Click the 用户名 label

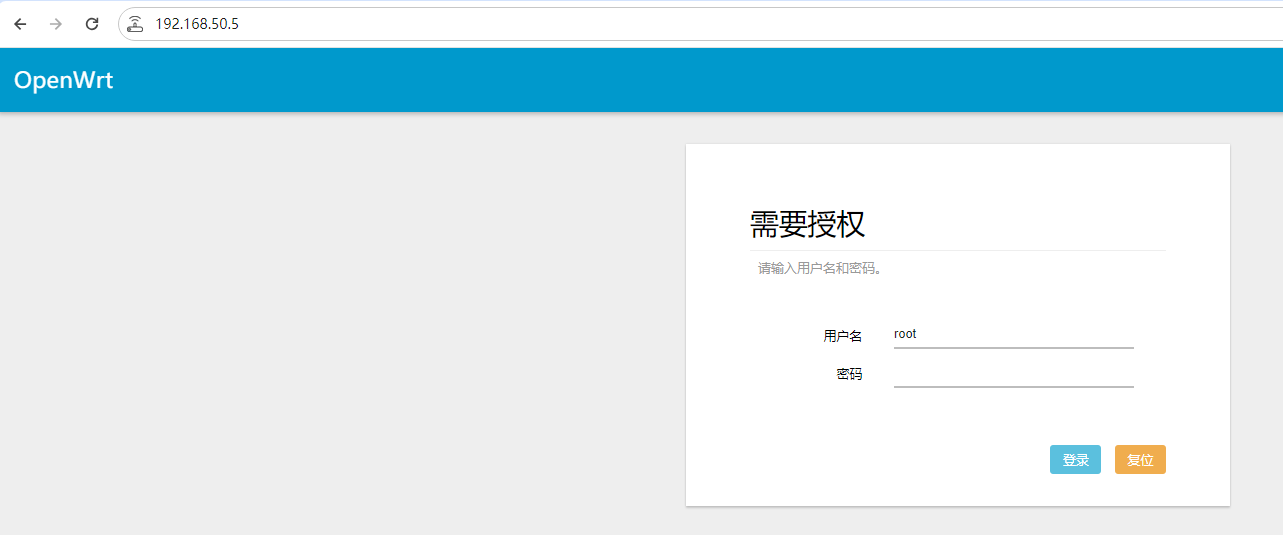point(842,336)
